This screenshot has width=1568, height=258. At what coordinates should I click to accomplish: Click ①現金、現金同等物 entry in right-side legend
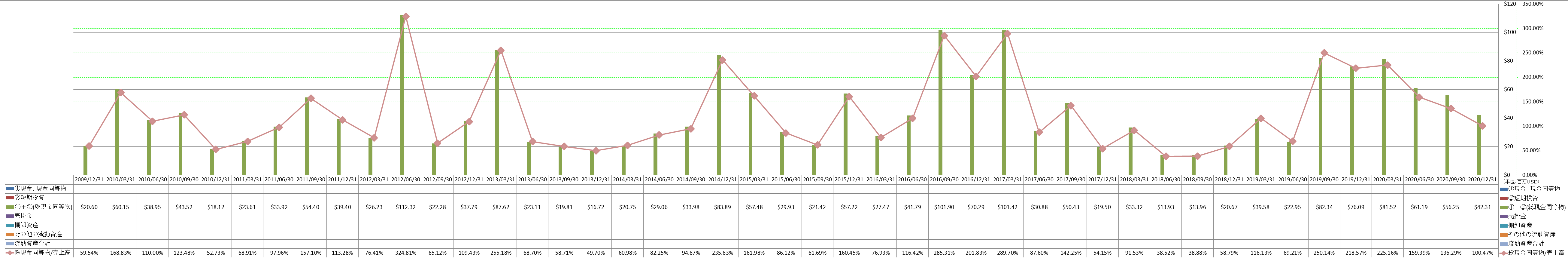[1533, 189]
